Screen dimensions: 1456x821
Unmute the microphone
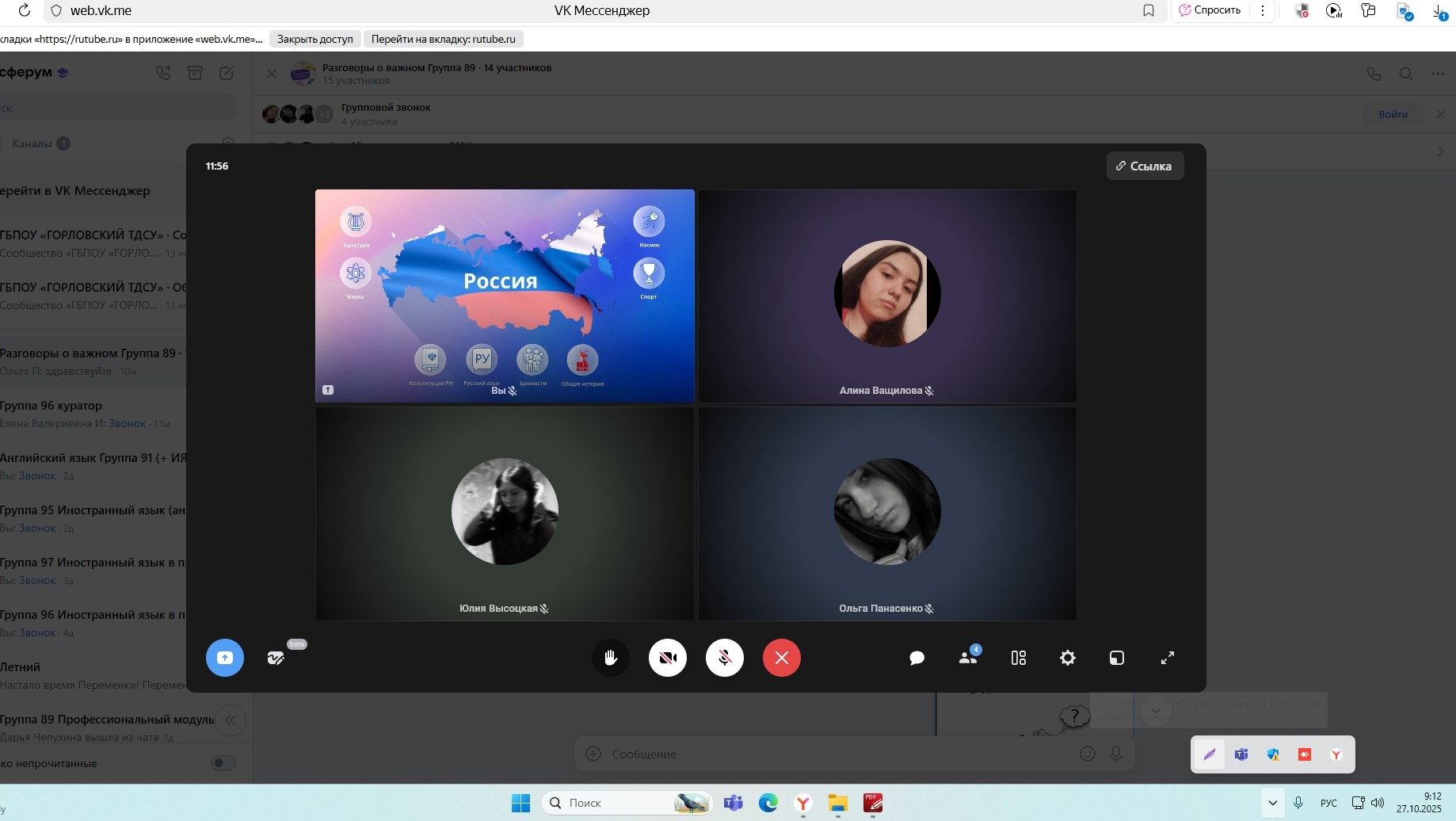tap(725, 658)
